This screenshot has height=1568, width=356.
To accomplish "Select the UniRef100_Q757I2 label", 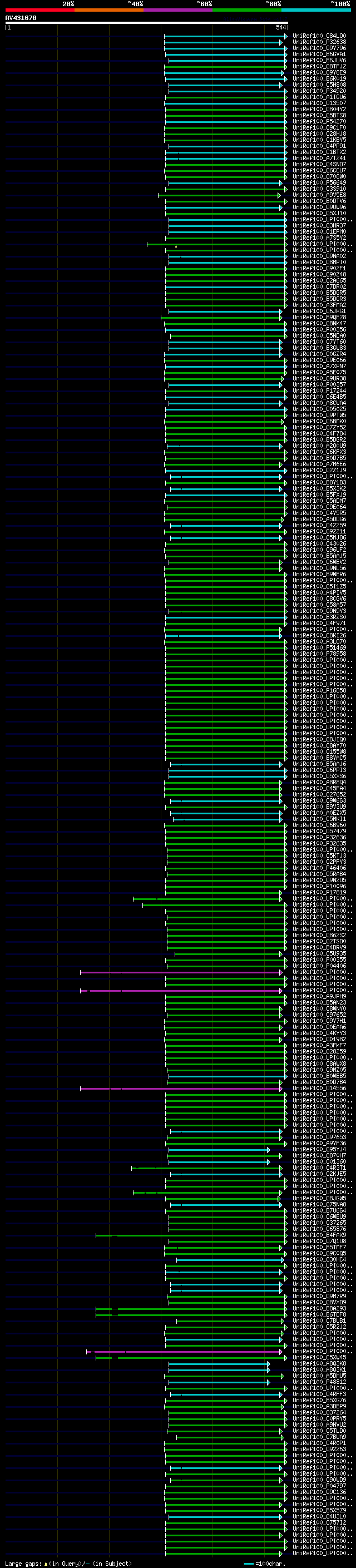I will (x=319, y=1522).
